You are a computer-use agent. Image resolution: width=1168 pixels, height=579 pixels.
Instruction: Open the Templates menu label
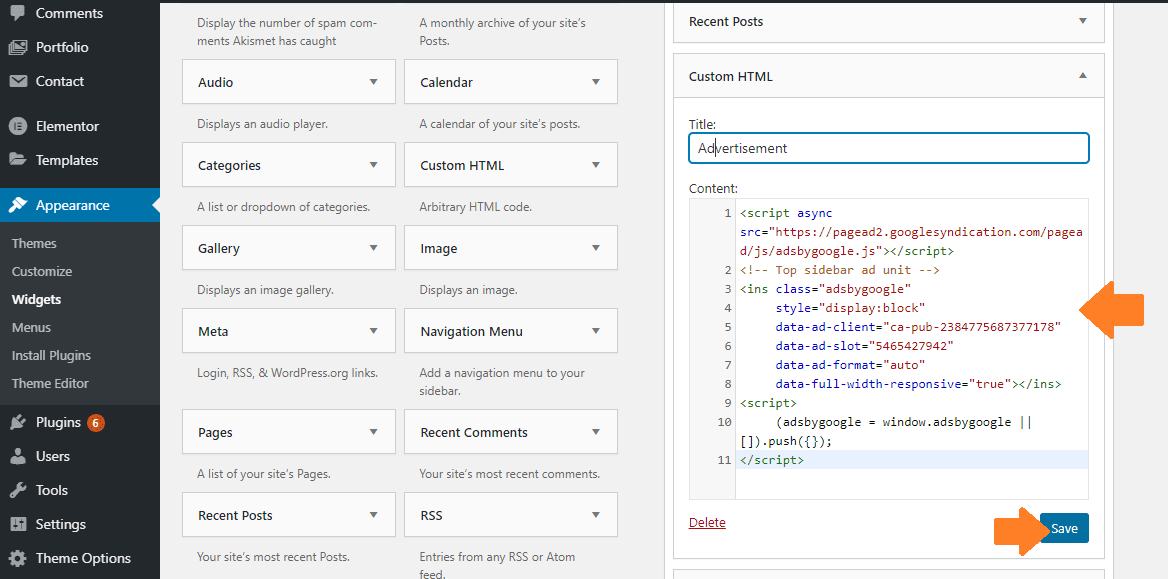tap(67, 160)
